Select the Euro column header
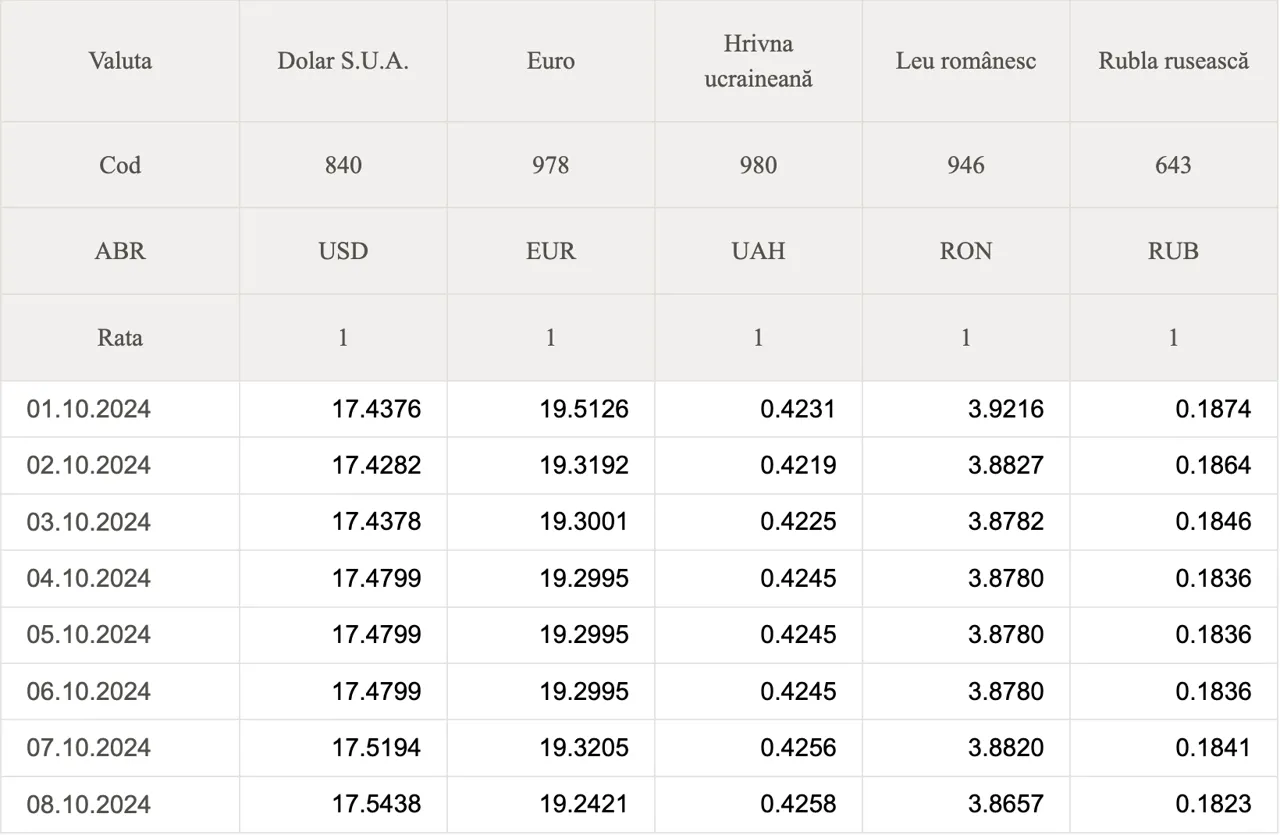The width and height of the screenshot is (1280, 835). coord(551,61)
